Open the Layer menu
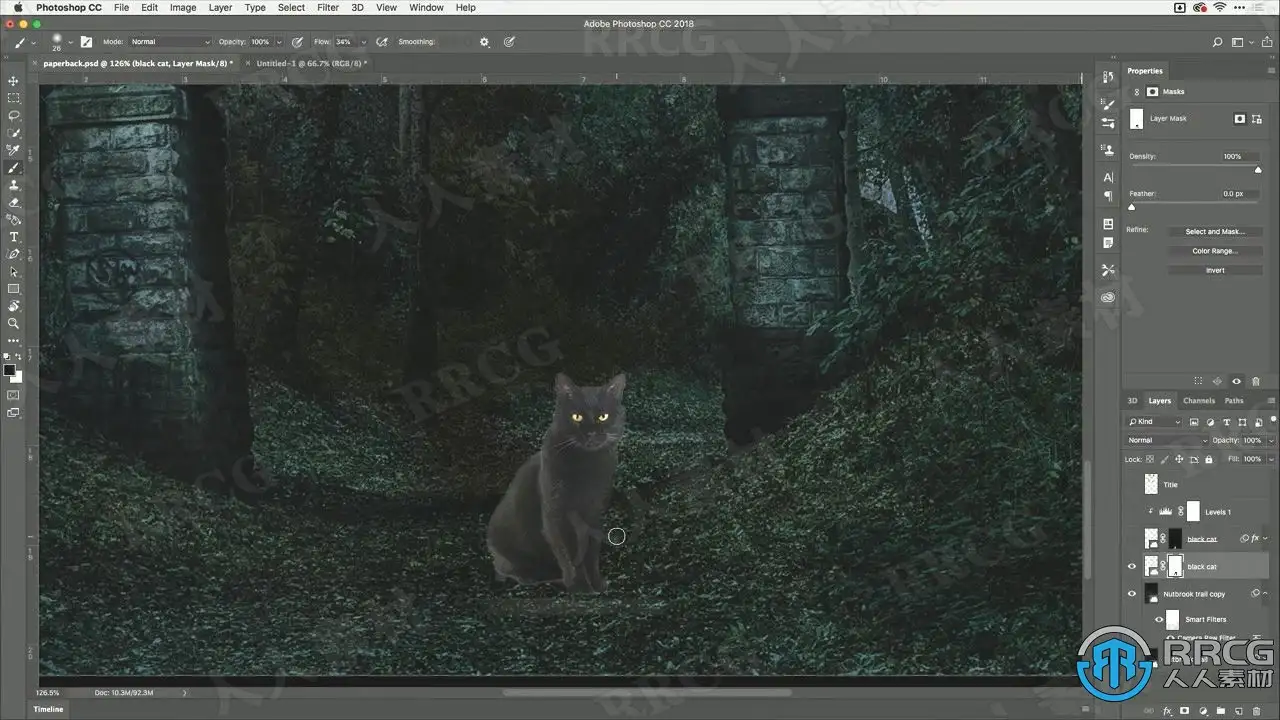 (220, 7)
